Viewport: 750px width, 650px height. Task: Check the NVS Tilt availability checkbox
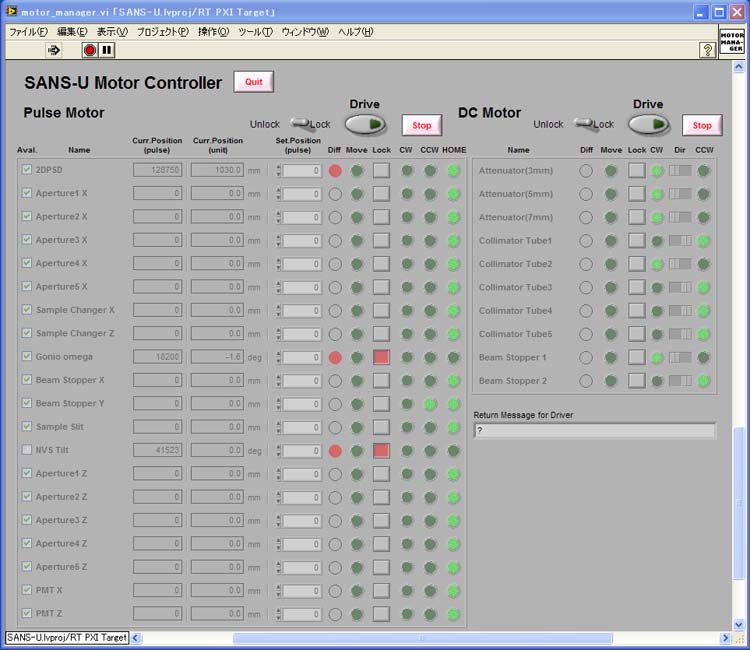27,450
